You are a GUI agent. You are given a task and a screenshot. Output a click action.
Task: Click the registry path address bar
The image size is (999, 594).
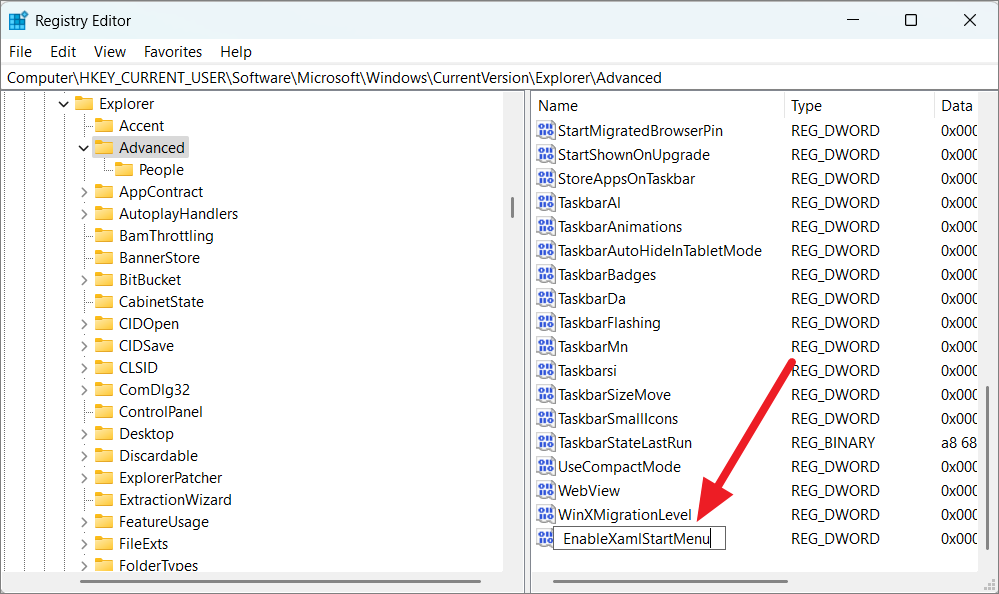tap(500, 78)
